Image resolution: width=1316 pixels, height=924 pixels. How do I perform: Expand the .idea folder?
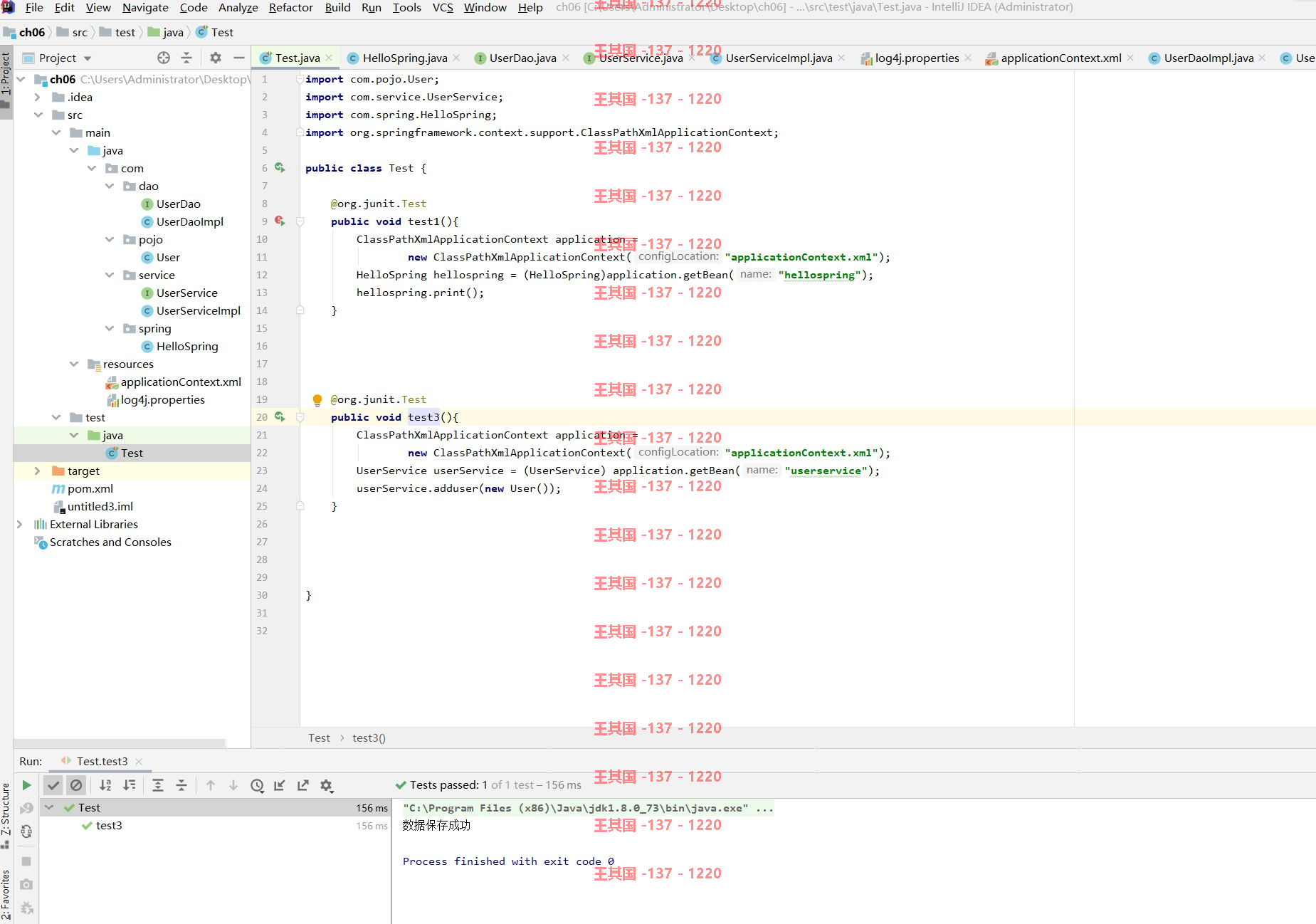click(38, 97)
